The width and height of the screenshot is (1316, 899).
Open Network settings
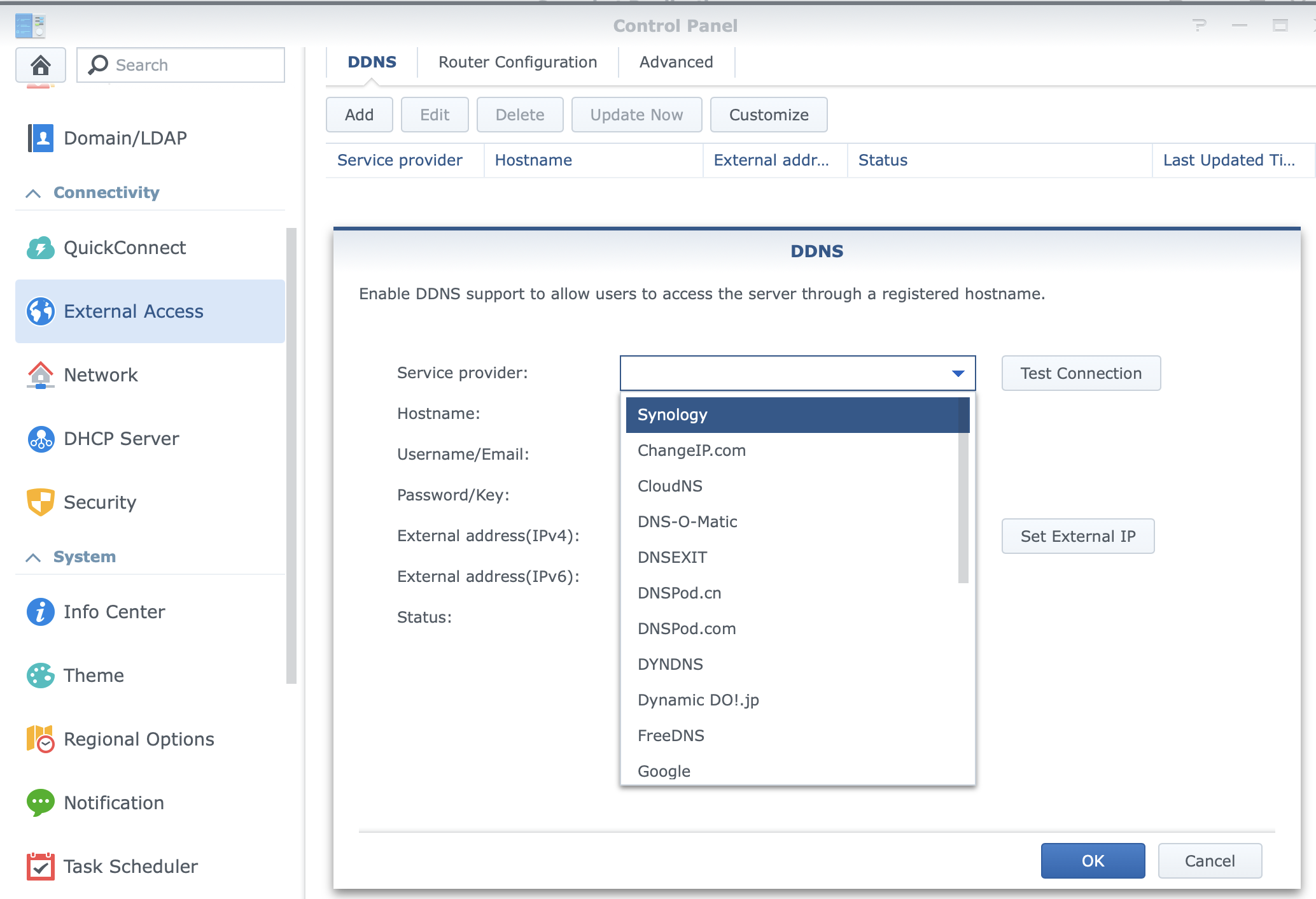click(150, 375)
